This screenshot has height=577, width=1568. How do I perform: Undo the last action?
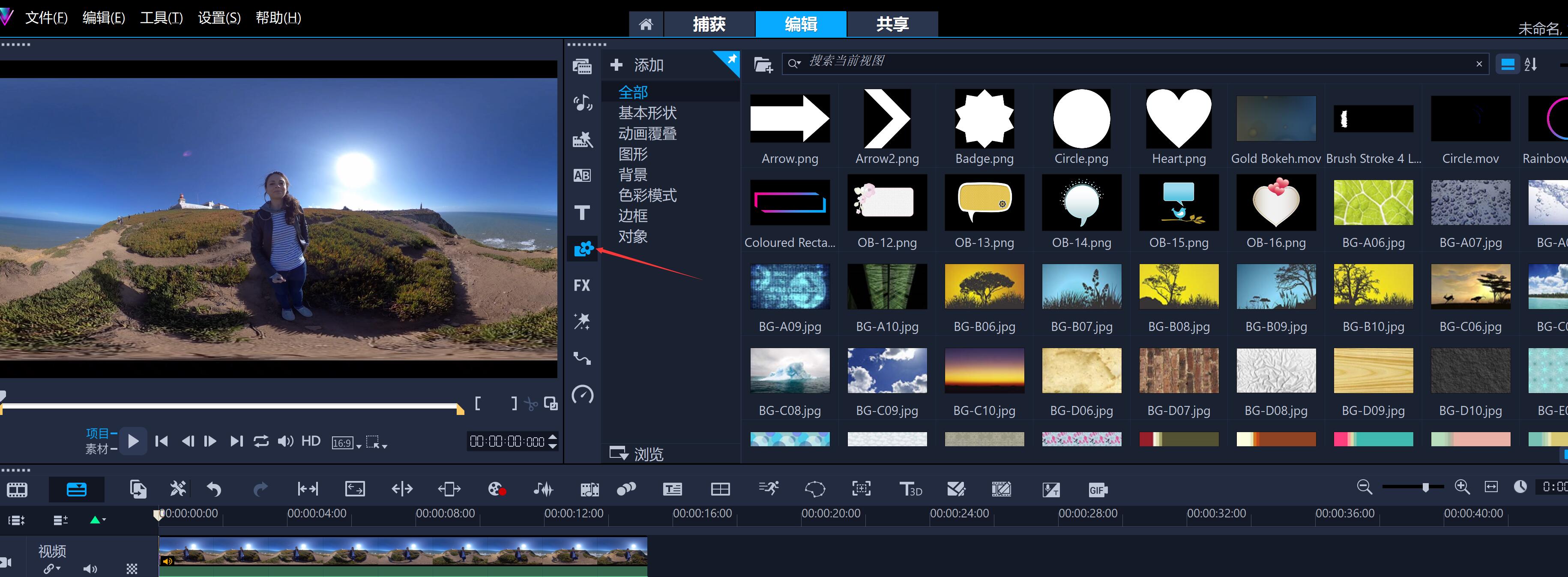click(214, 489)
